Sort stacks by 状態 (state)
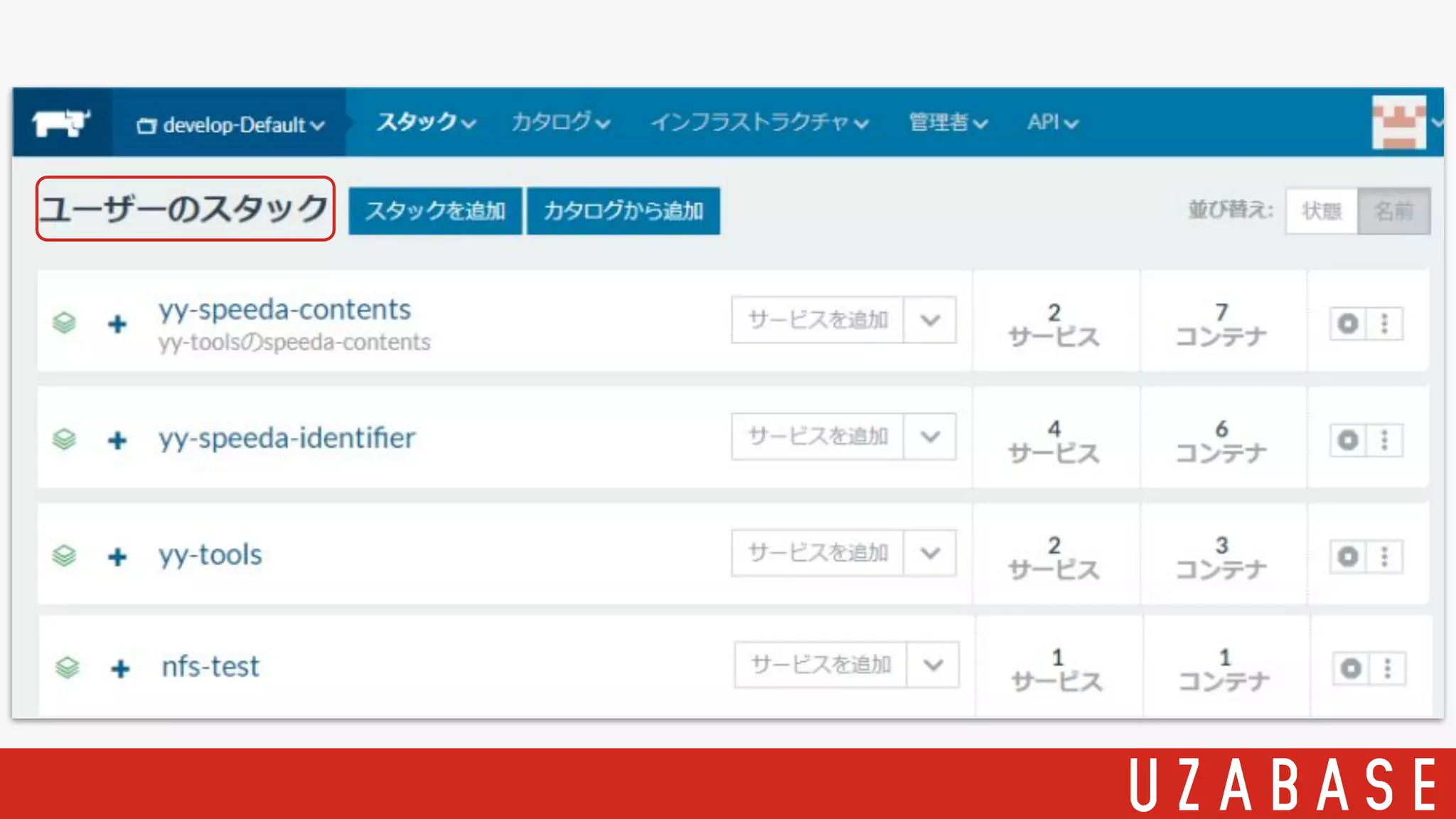 click(x=1321, y=210)
